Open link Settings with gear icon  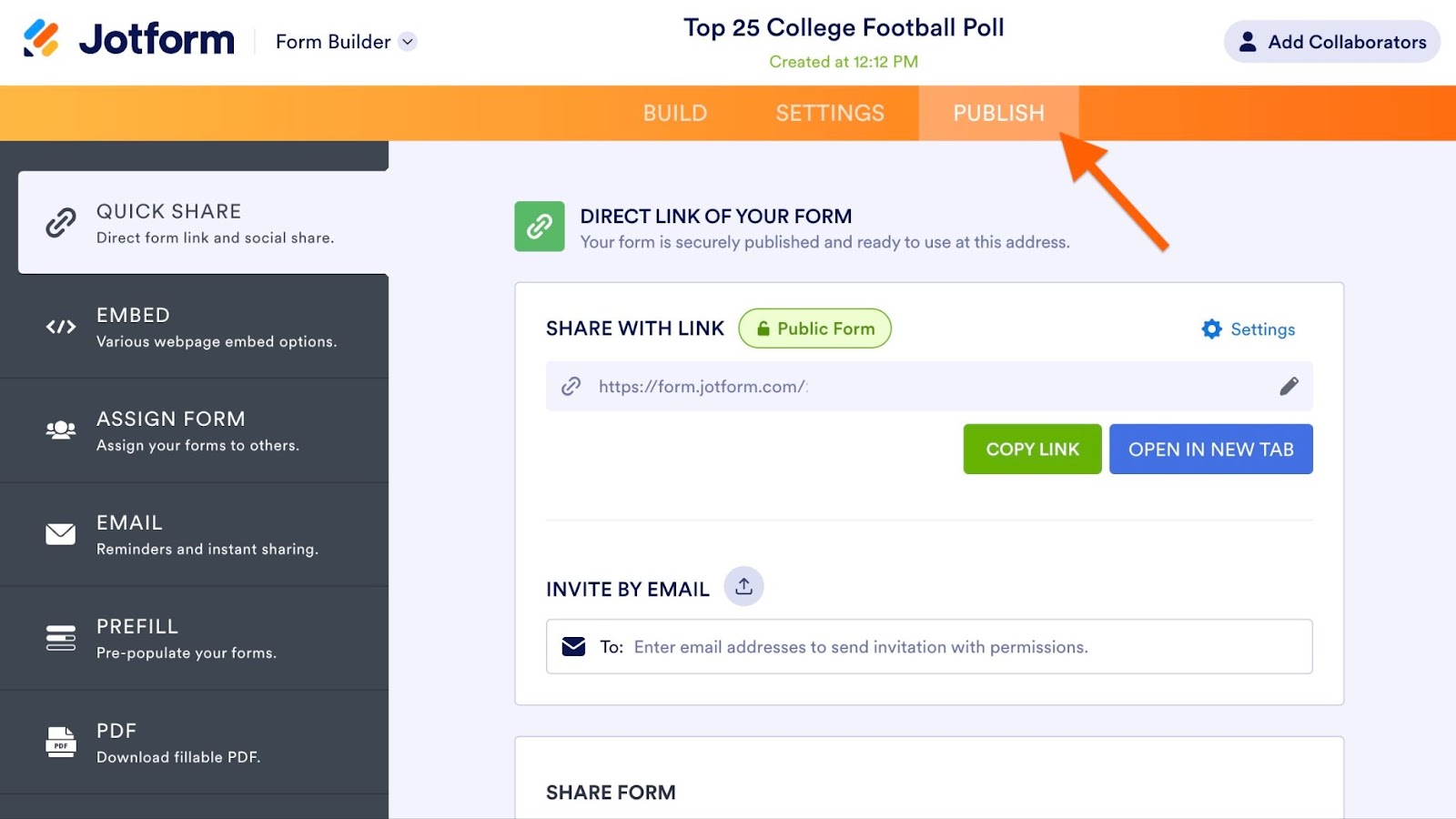click(x=1248, y=329)
